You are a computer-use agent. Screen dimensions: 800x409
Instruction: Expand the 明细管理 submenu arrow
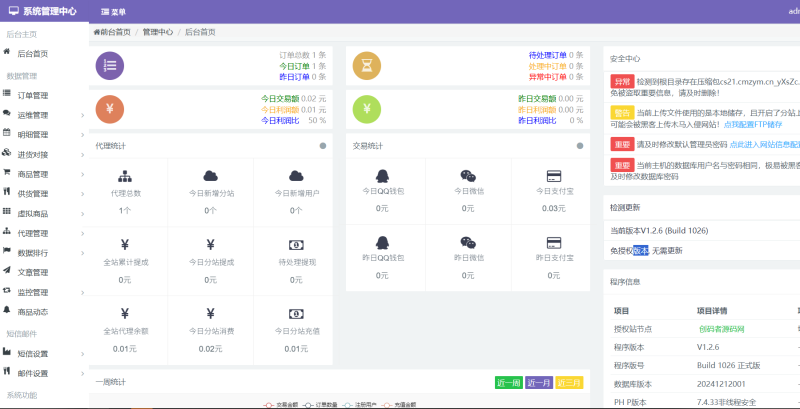tap(83, 135)
